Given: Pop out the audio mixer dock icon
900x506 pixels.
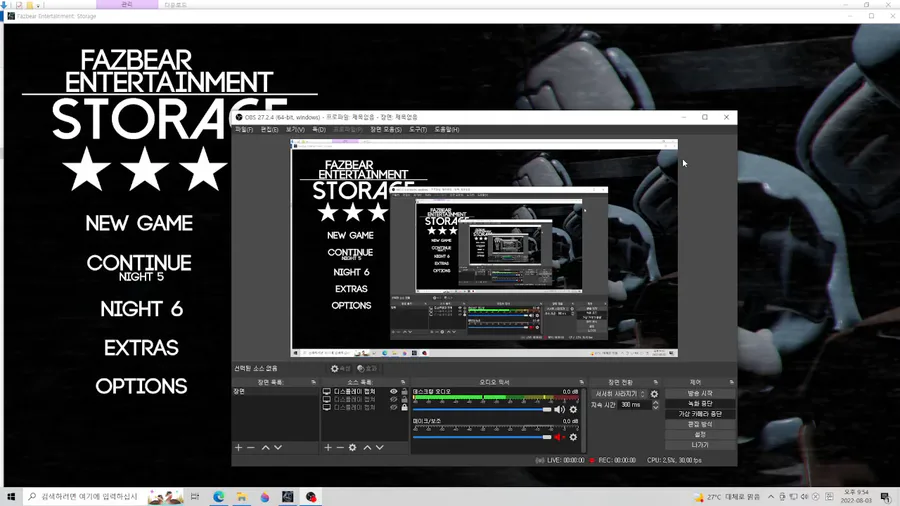Looking at the screenshot, I should point(581,382).
